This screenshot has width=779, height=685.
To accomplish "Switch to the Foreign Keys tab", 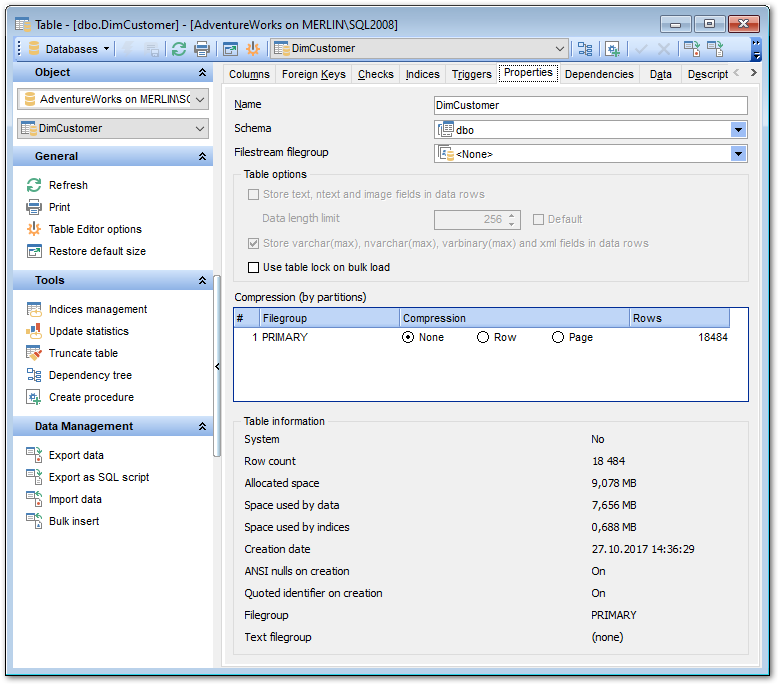I will point(313,74).
